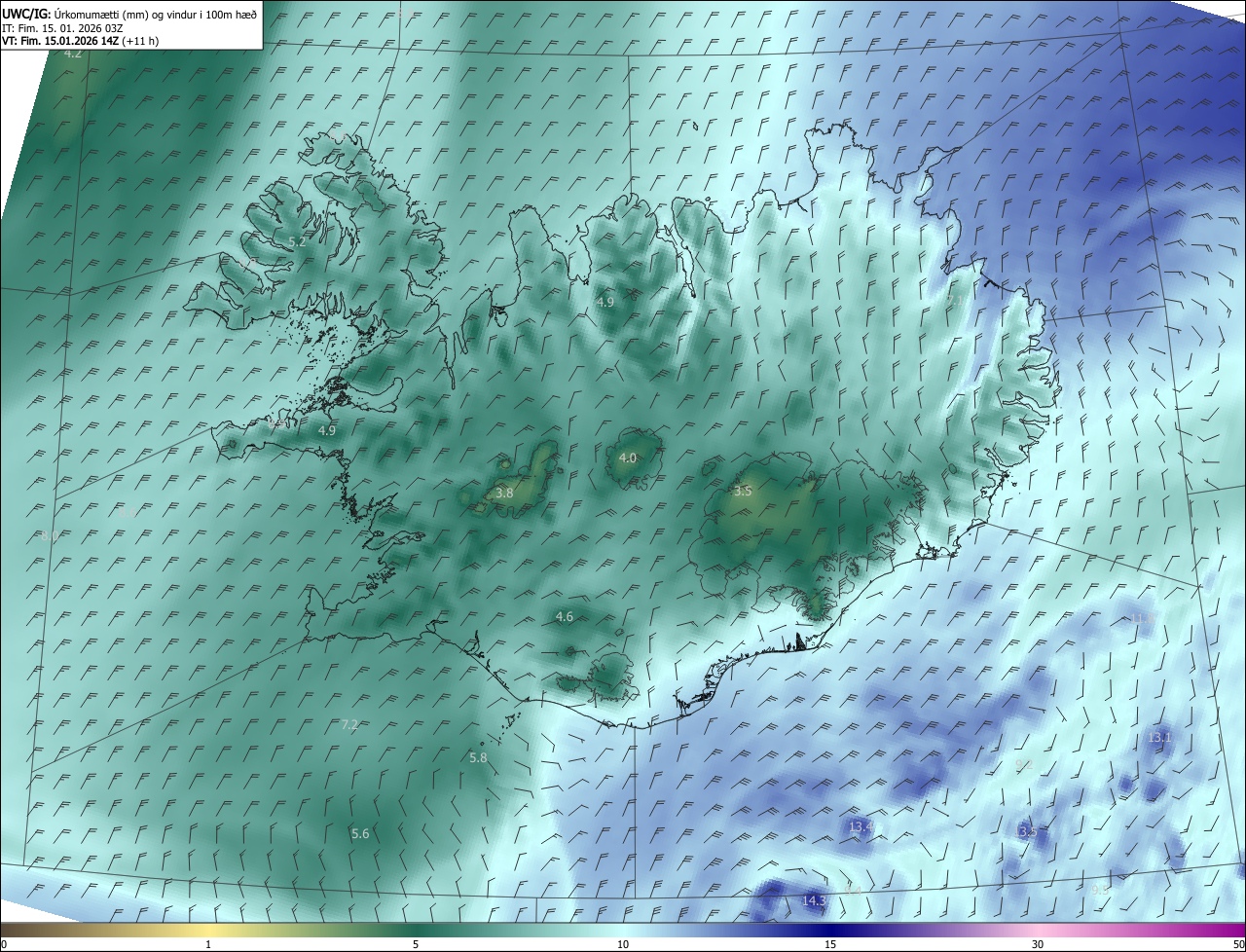Click the 5.6 value label over the sea
The height and width of the screenshot is (952, 1246).
(x=360, y=834)
